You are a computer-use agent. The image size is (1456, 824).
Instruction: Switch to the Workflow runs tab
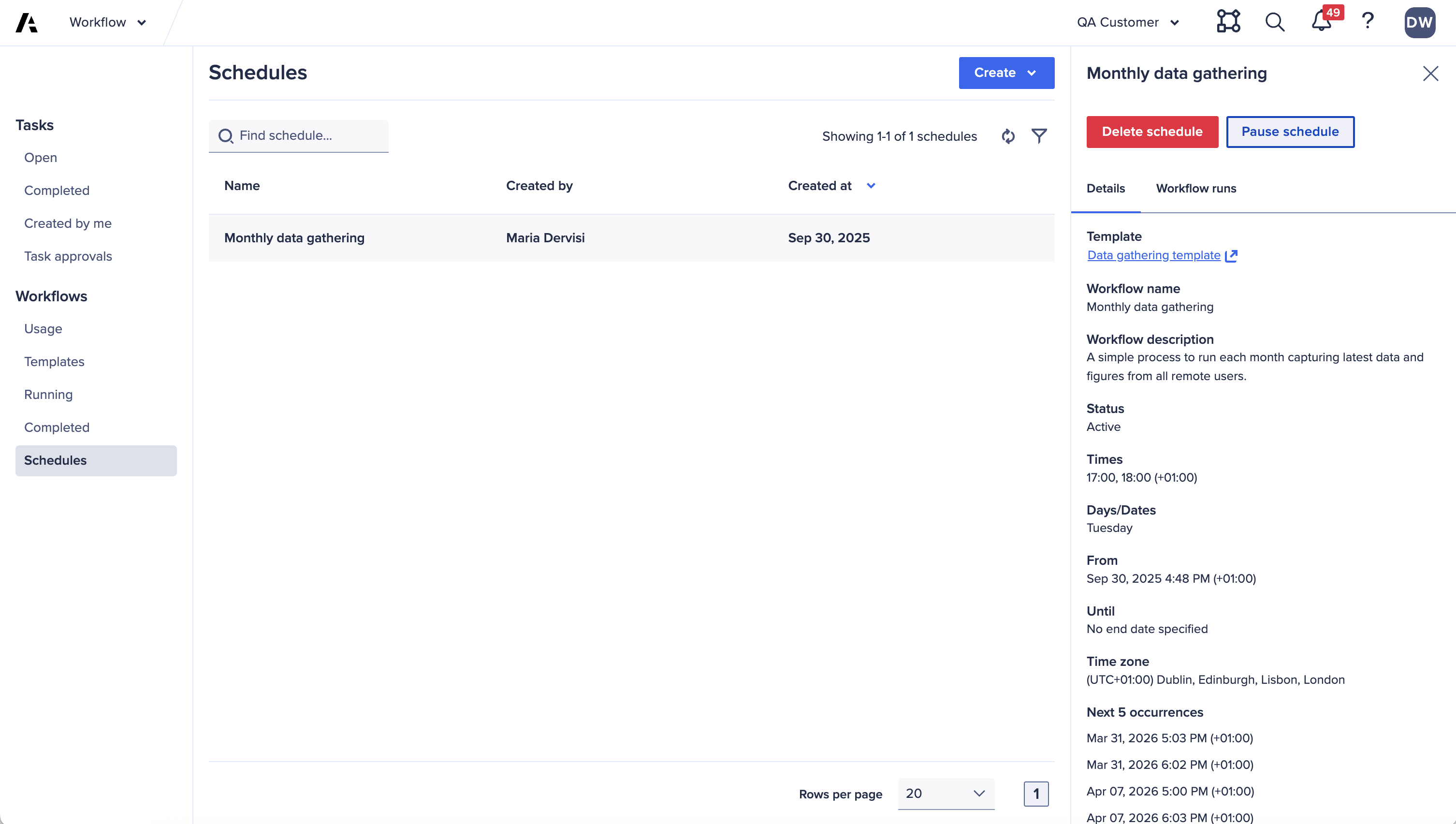click(x=1196, y=189)
